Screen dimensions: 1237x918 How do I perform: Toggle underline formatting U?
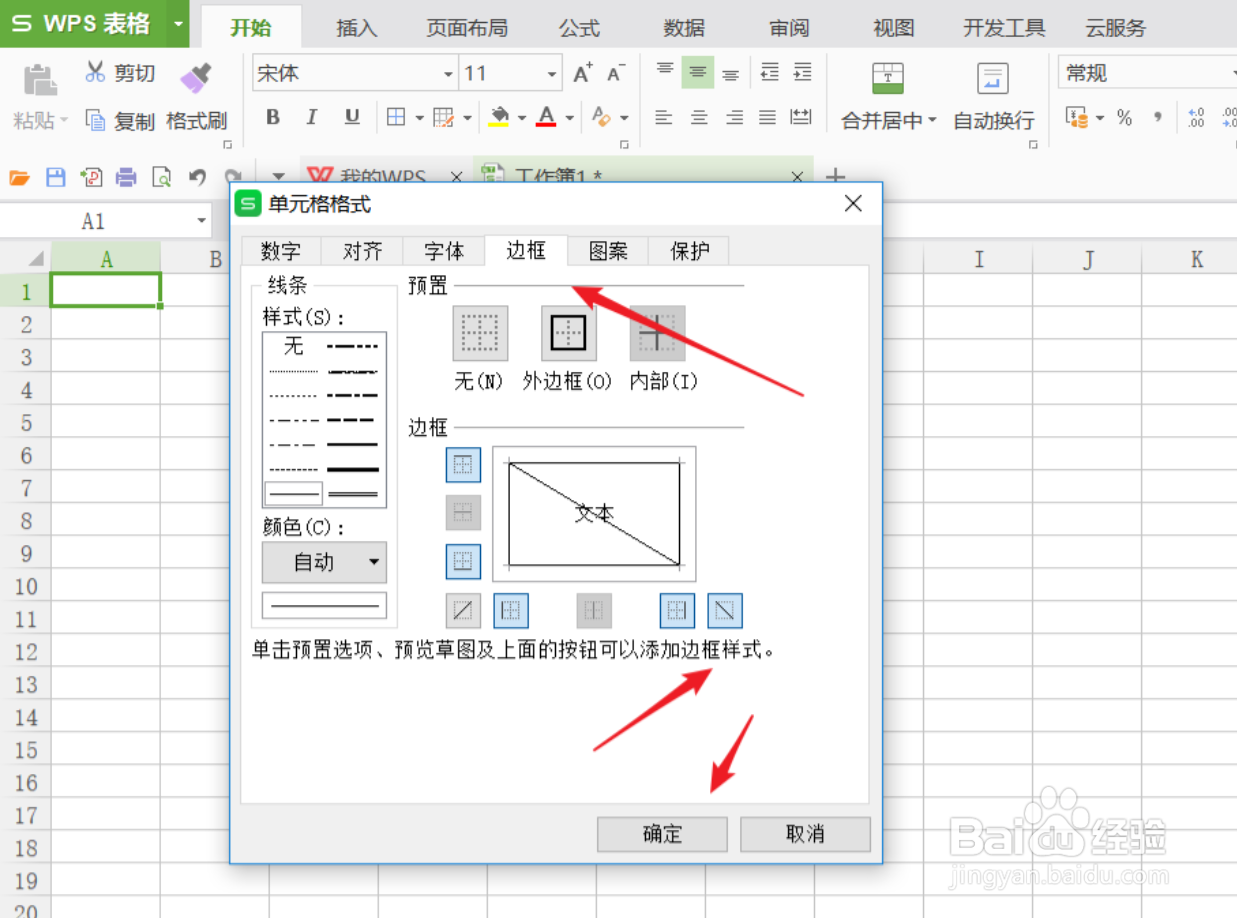[352, 117]
